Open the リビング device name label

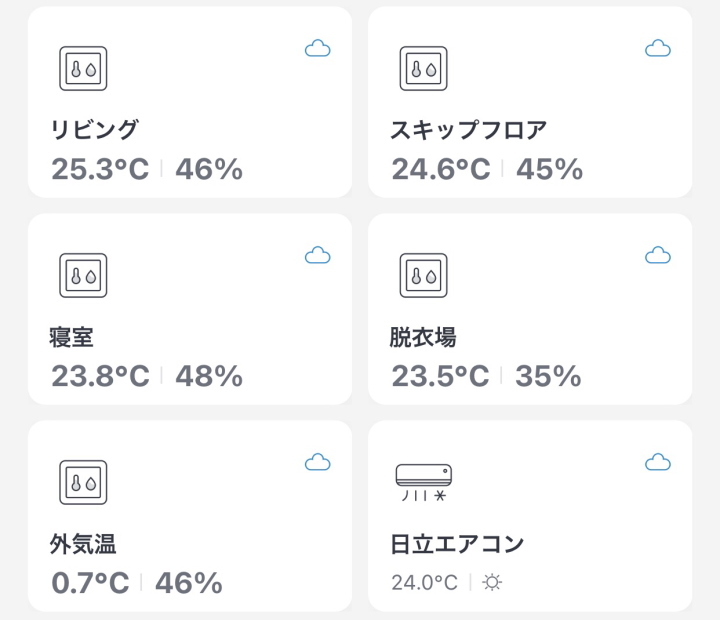click(95, 130)
